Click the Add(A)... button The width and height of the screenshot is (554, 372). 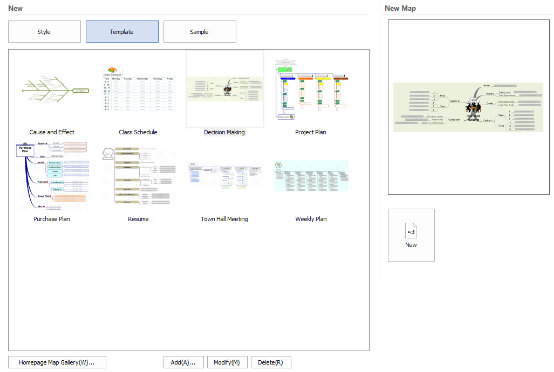(x=183, y=362)
